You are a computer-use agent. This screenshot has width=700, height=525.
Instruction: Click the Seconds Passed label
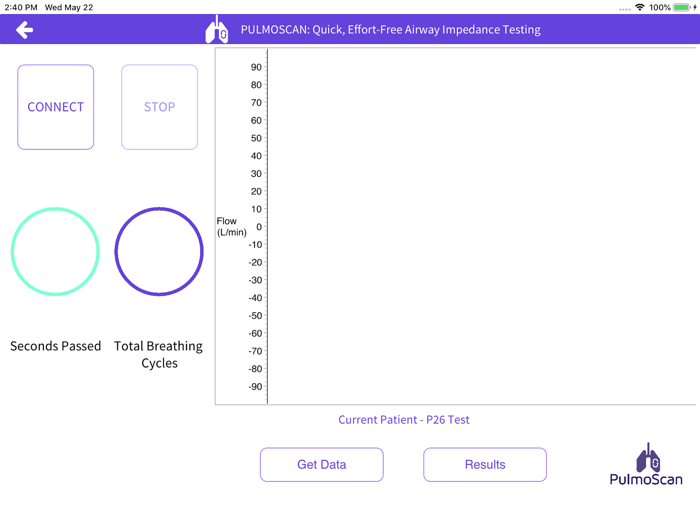pyautogui.click(x=55, y=346)
